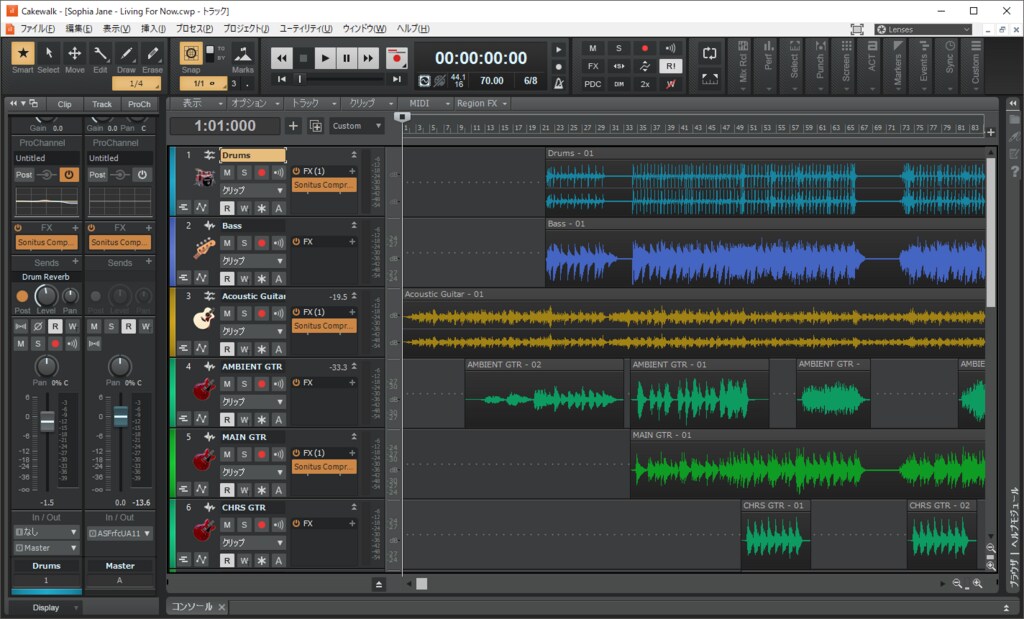Image resolution: width=1024 pixels, height=619 pixels.
Task: Stop playback
Action: [x=303, y=58]
